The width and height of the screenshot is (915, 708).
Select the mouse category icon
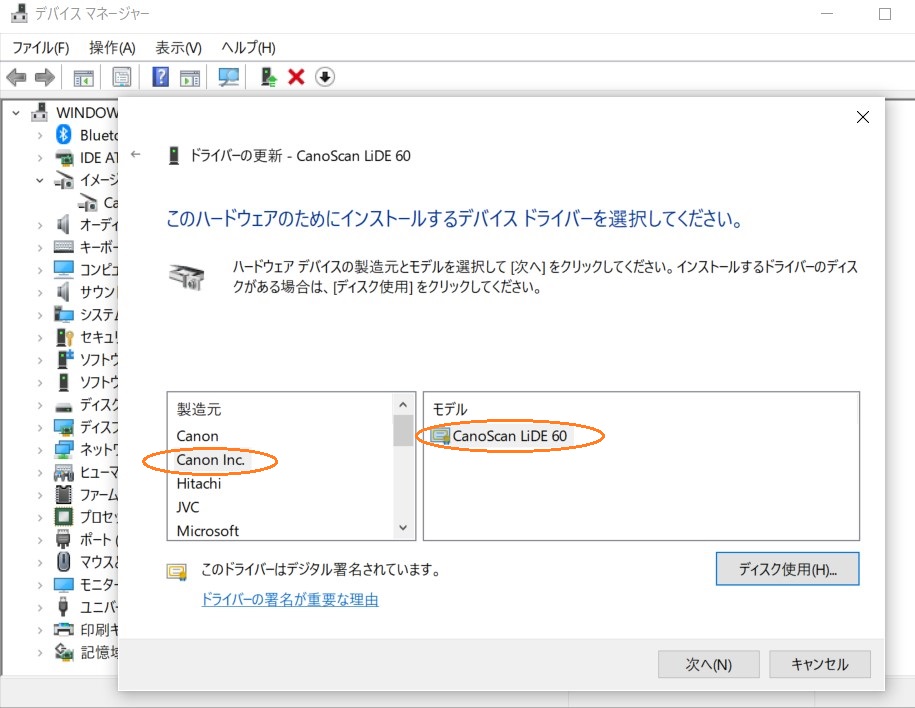click(64, 561)
